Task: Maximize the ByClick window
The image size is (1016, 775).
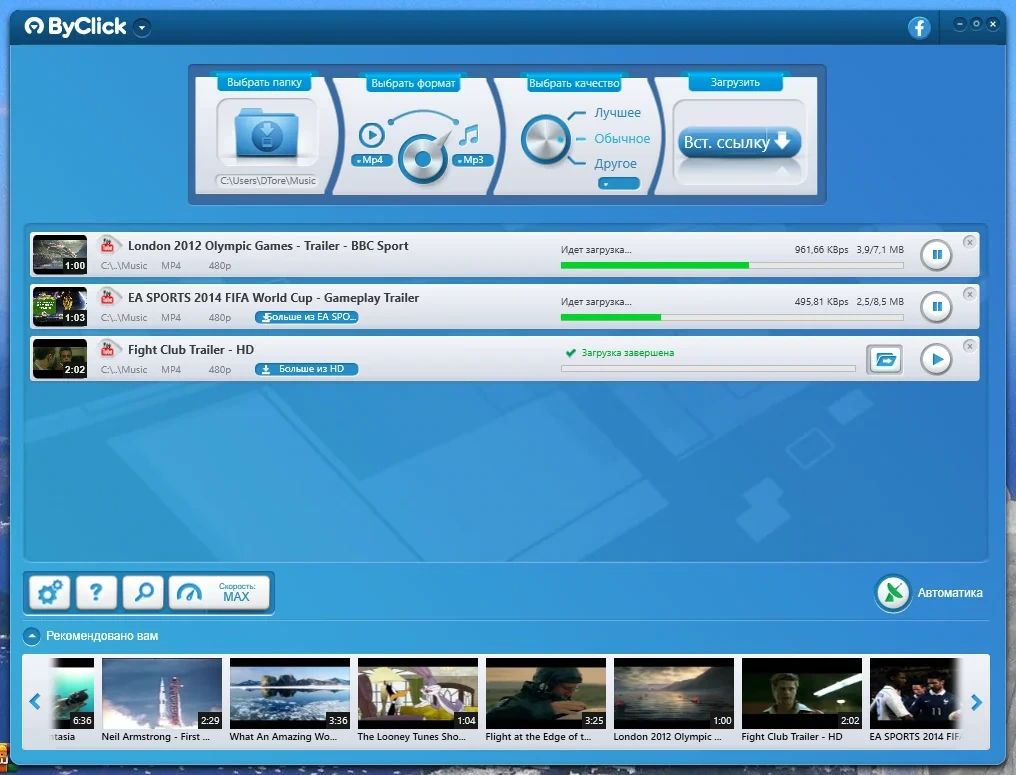Action: click(976, 24)
